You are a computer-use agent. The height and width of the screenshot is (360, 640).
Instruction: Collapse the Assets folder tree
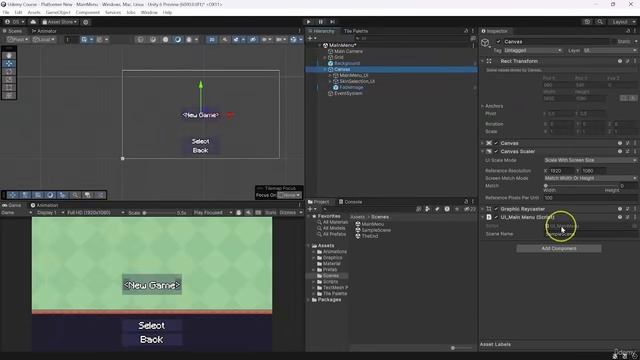pos(309,246)
